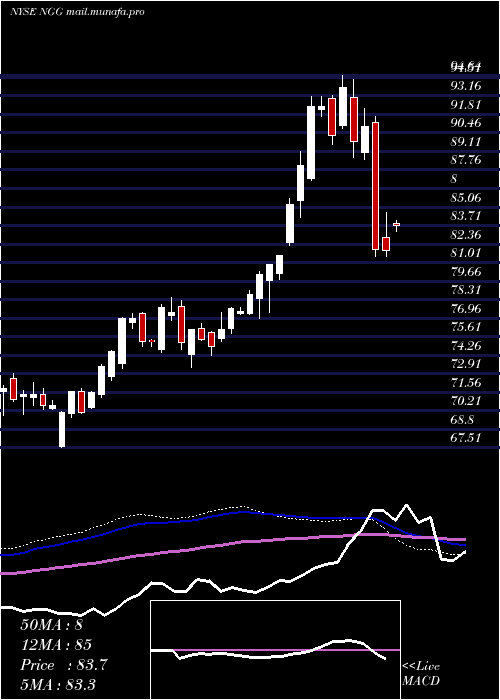Click the 'NYSE NGG mail.munafa.pro' chart title
This screenshot has height=700, width=500.
77,12
